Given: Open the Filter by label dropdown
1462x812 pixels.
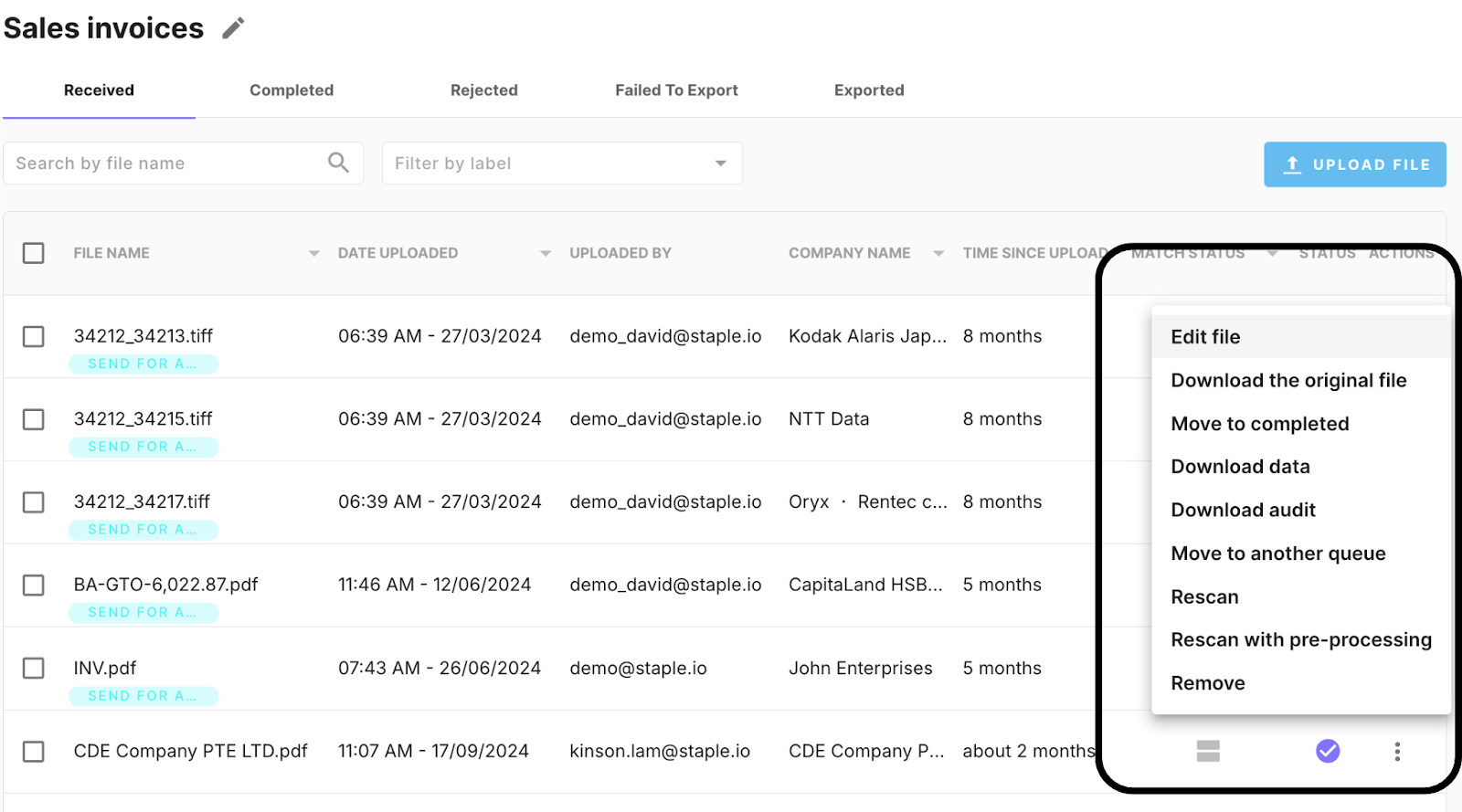Looking at the screenshot, I should point(562,163).
